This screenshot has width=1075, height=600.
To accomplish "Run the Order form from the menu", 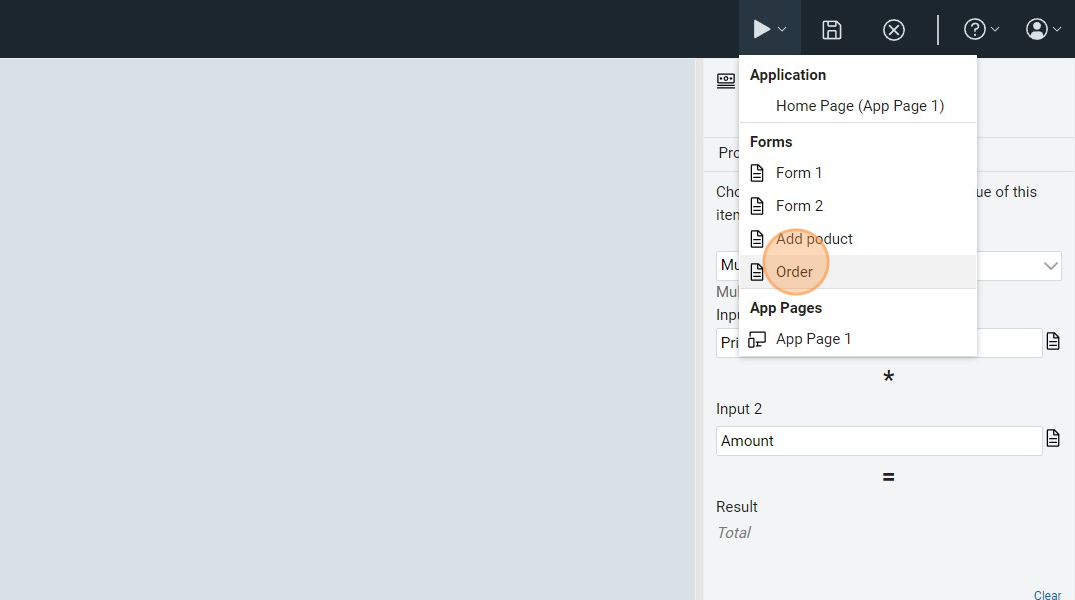I will point(794,272).
